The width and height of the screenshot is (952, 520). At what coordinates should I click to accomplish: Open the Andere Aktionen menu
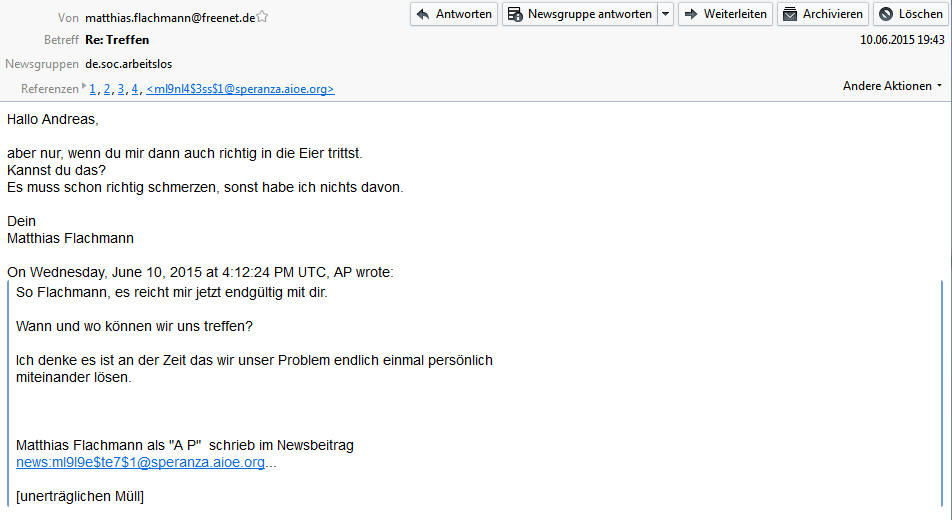(892, 86)
